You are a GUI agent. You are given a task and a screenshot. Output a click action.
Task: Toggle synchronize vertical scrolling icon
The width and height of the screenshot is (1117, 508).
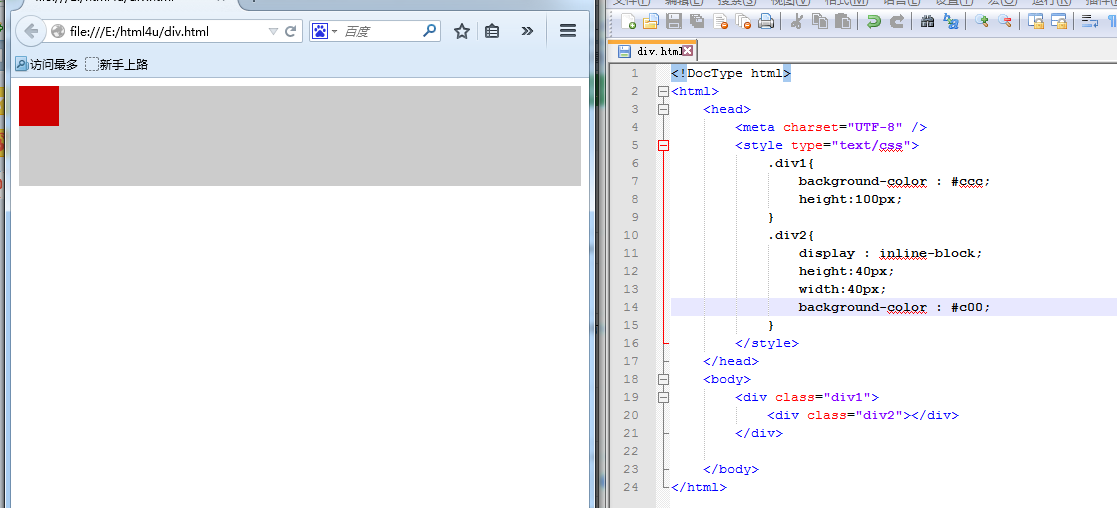pos(1036,21)
